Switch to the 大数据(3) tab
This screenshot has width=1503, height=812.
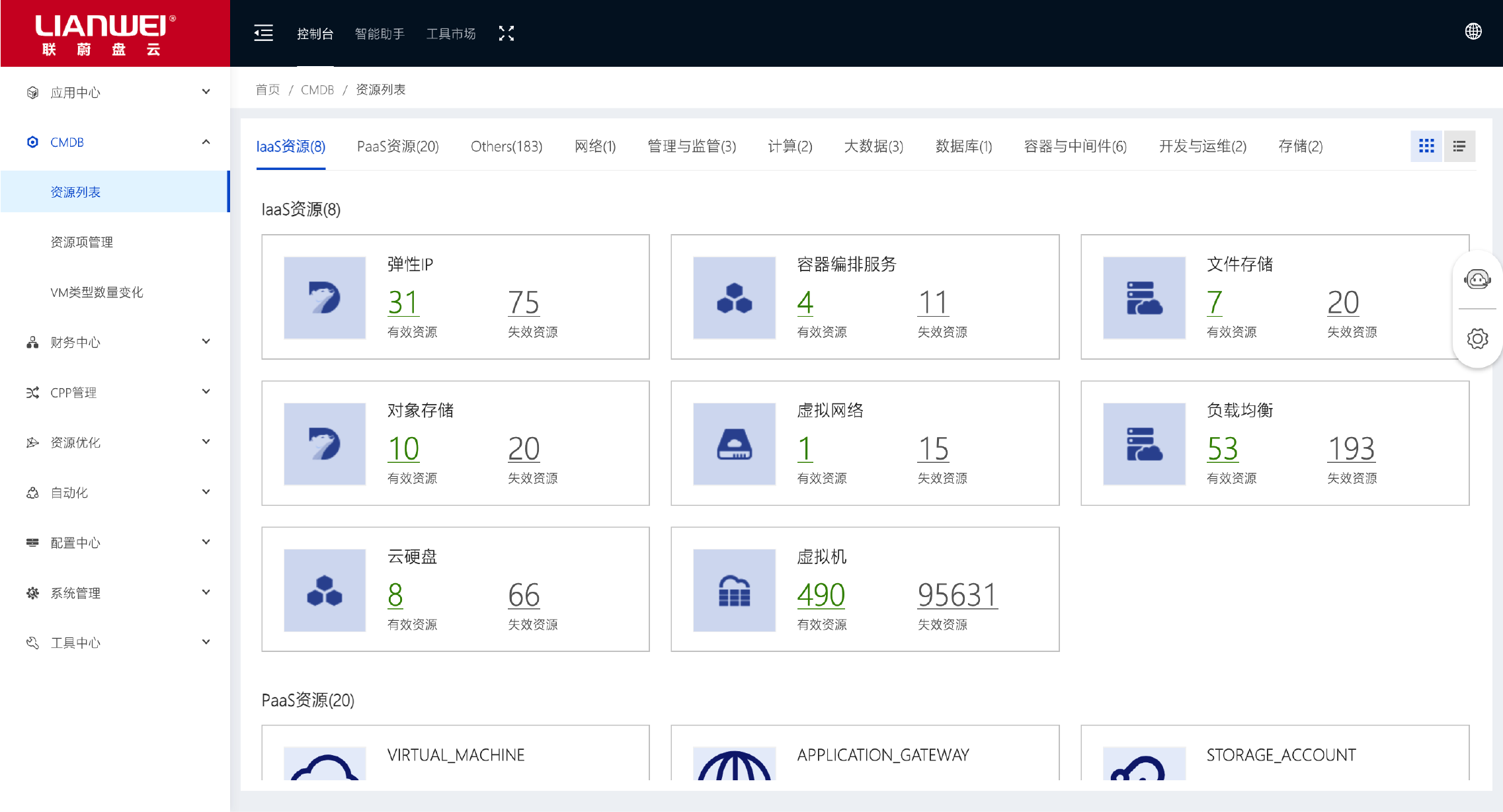click(x=873, y=146)
